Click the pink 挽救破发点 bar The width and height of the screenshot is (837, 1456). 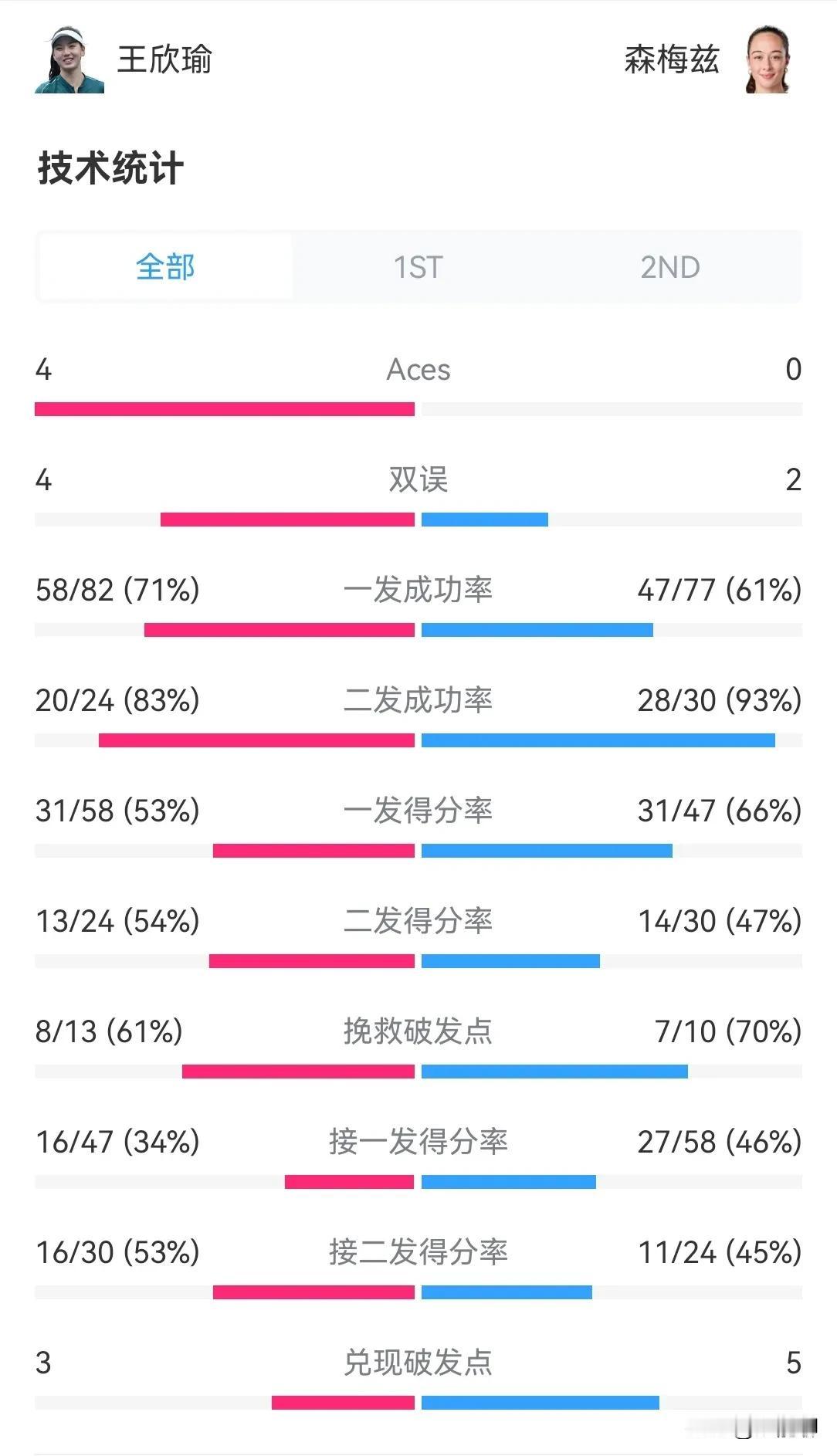(x=298, y=1072)
